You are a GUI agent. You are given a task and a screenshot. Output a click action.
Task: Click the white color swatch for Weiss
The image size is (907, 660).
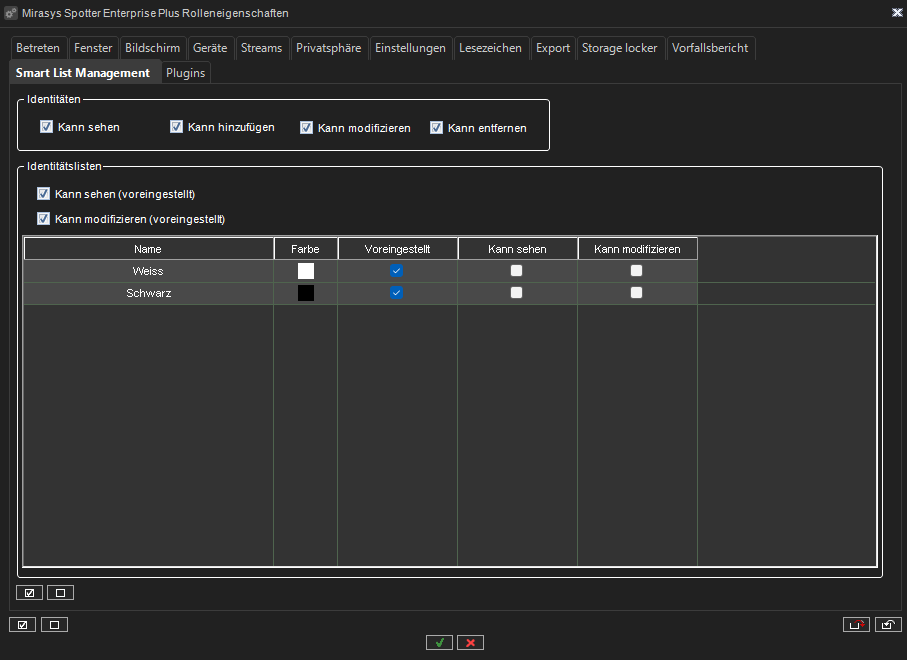point(306,271)
